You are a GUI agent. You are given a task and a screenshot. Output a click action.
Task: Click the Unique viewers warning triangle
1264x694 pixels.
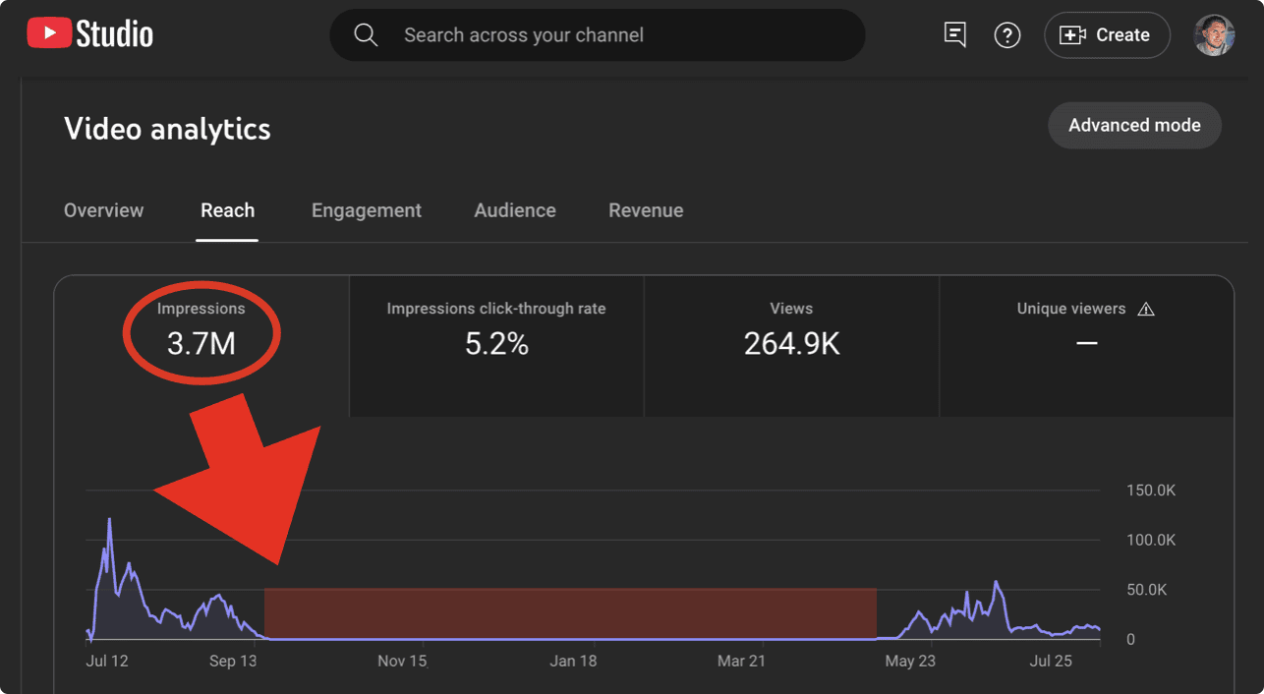tap(1146, 309)
